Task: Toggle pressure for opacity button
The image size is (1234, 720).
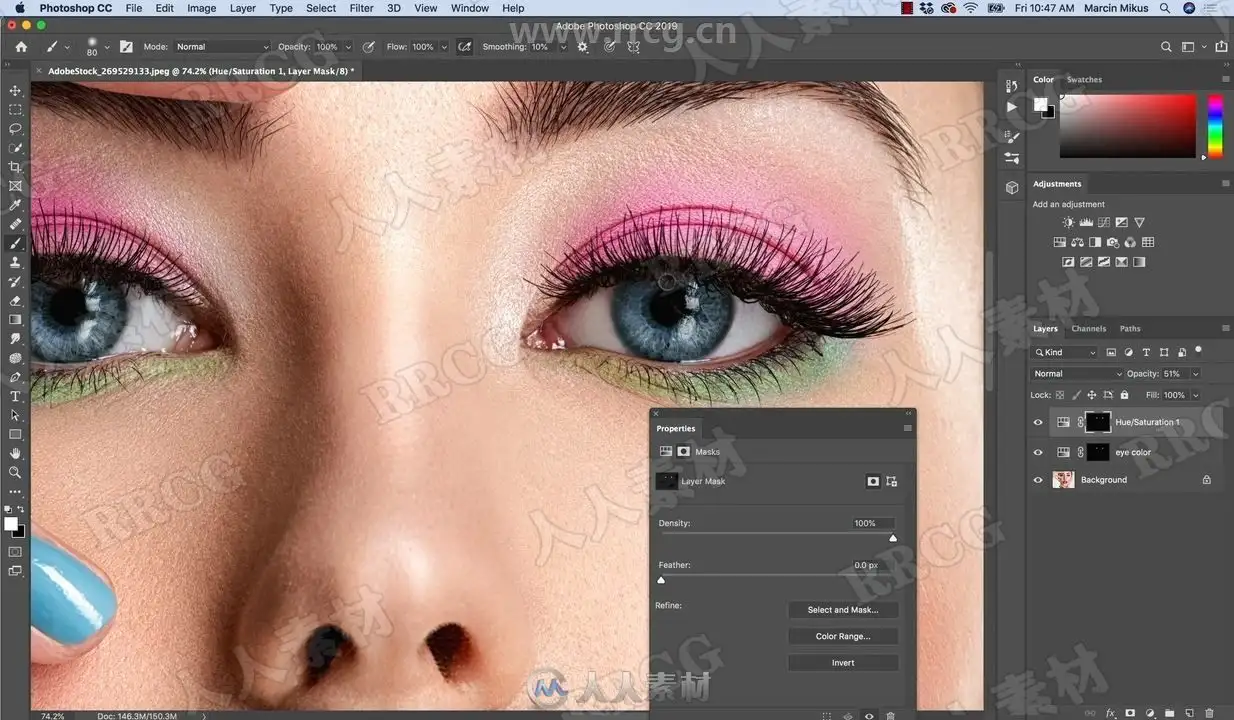Action: pos(369,47)
